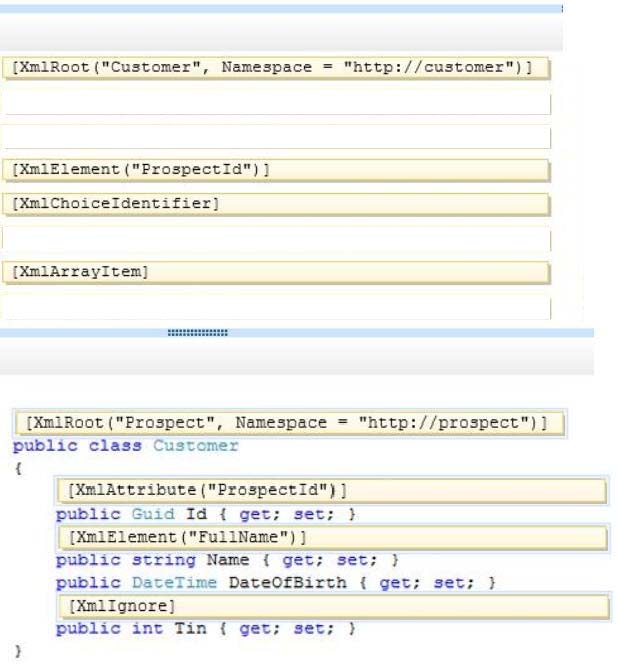Pick the [XmlChoiceIdentifier] attribute block
This screenshot has height=667, width=618.
(276, 204)
